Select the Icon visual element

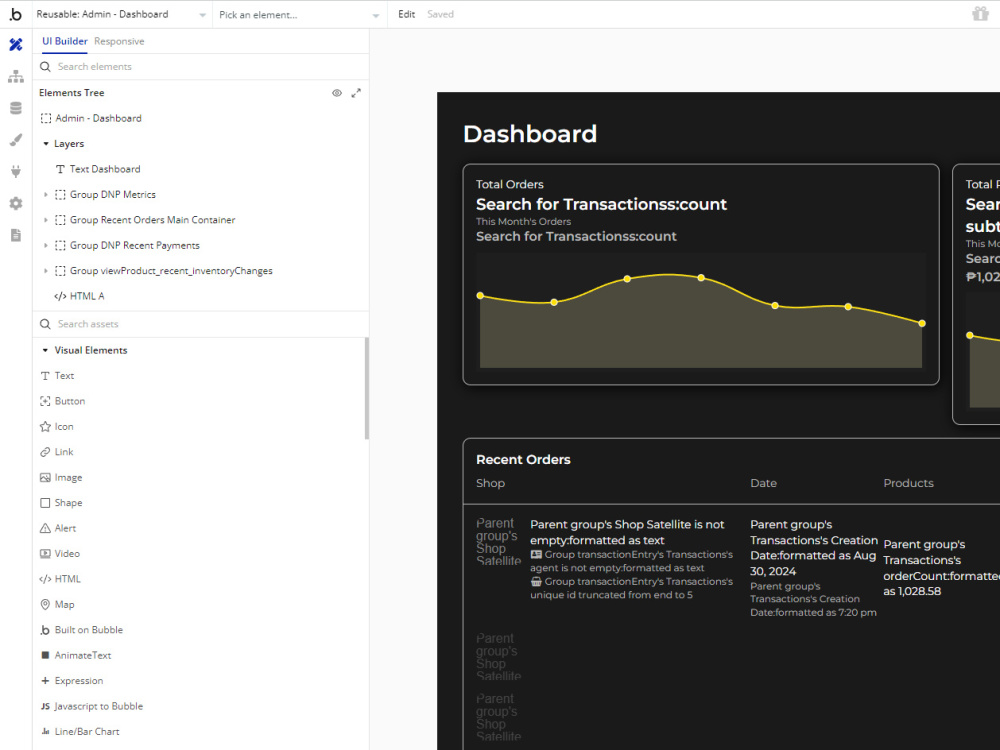[57, 427]
